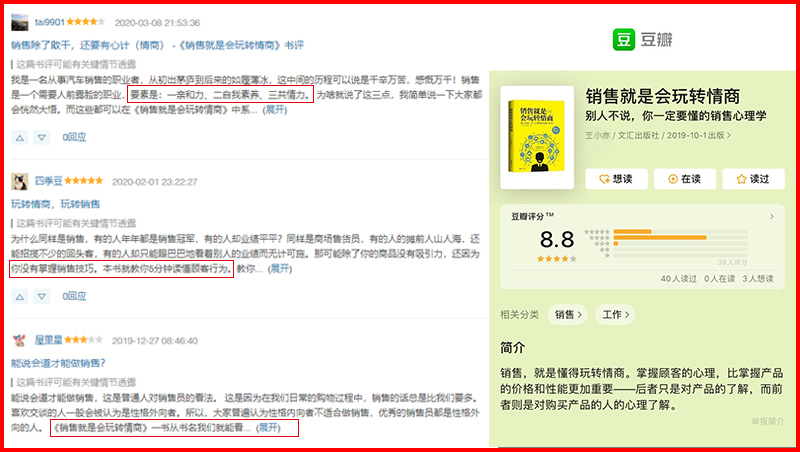800x452 pixels.
Task: Mark book as 想读
Action: coord(616,179)
